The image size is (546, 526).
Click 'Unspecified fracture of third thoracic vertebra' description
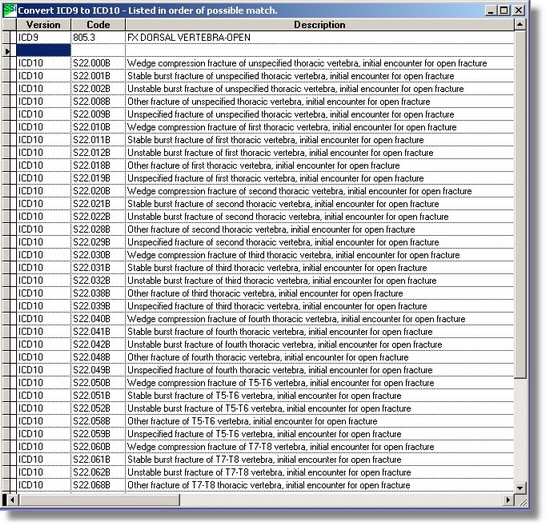coord(320,306)
